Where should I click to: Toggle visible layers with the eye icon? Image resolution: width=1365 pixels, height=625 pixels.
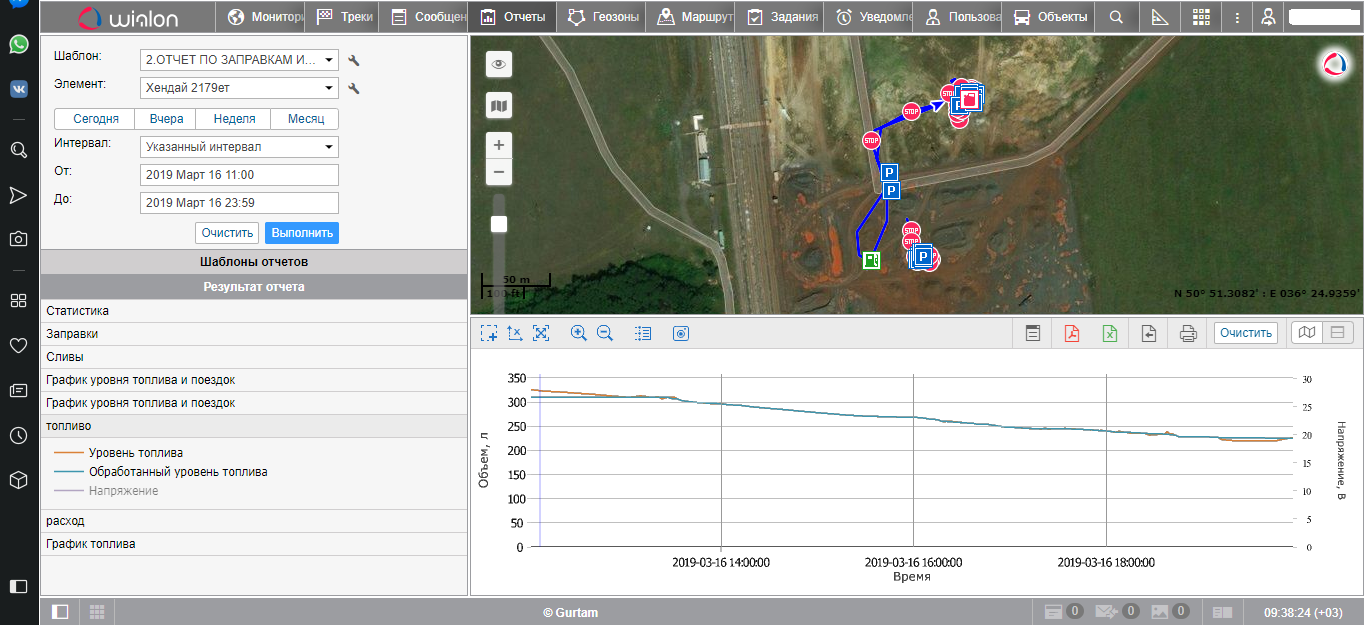point(499,65)
